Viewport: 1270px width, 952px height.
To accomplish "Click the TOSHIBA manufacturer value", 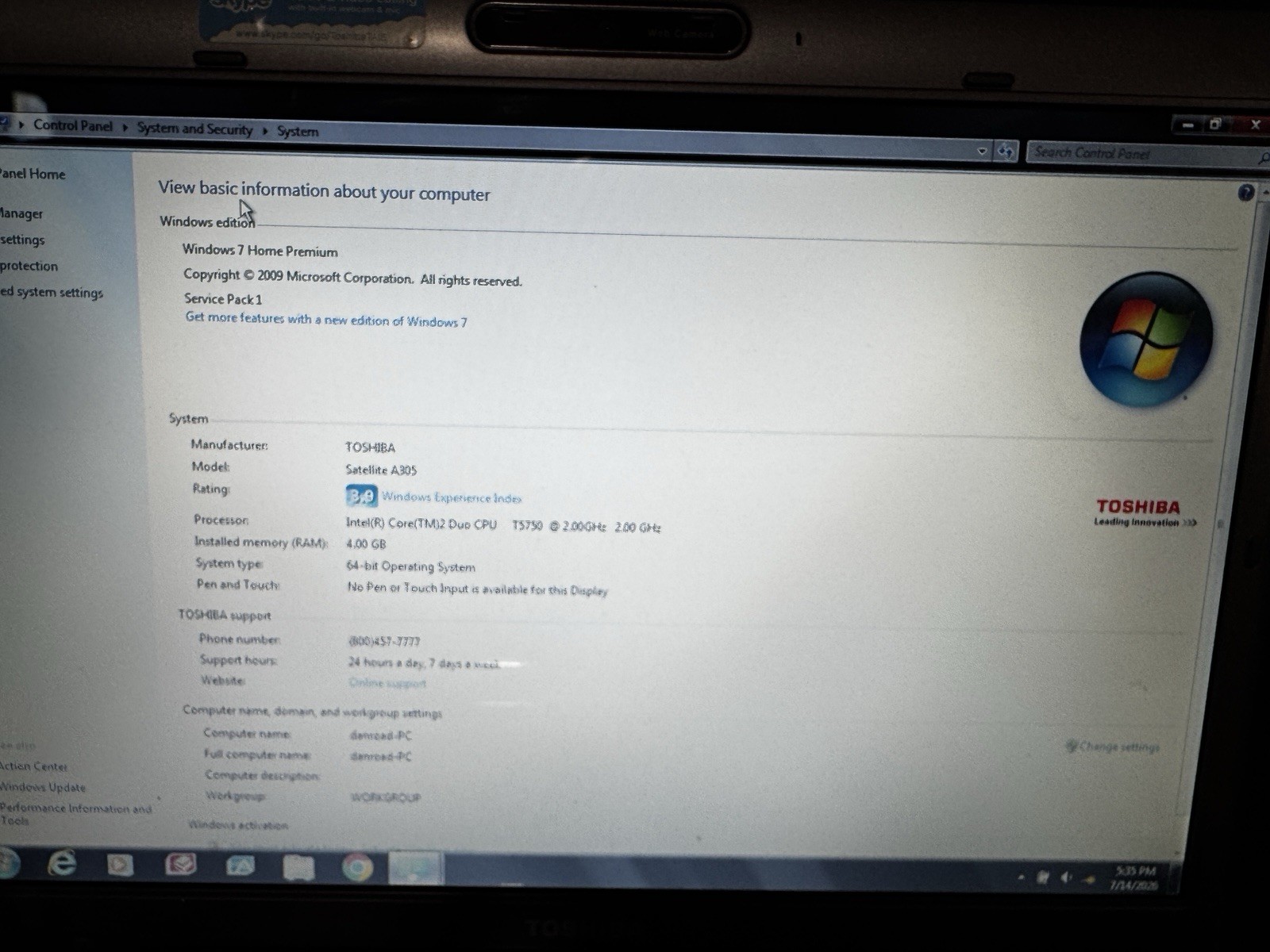I will tap(370, 447).
